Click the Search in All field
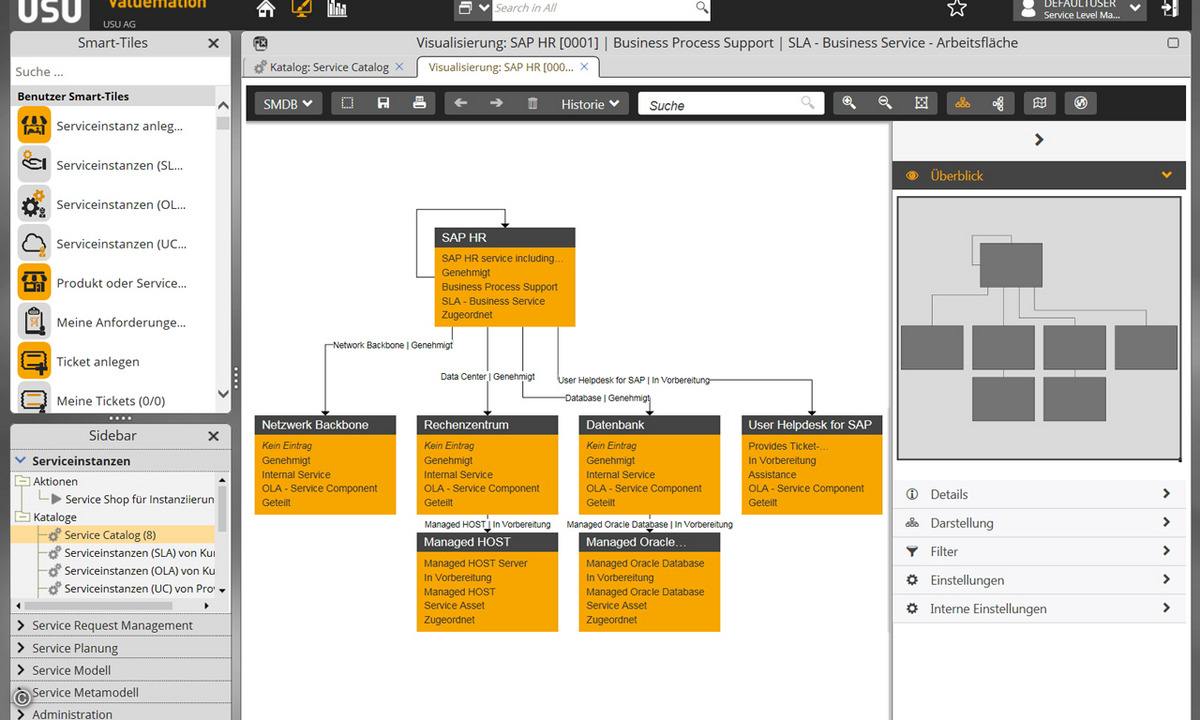This screenshot has width=1200, height=720. click(602, 8)
